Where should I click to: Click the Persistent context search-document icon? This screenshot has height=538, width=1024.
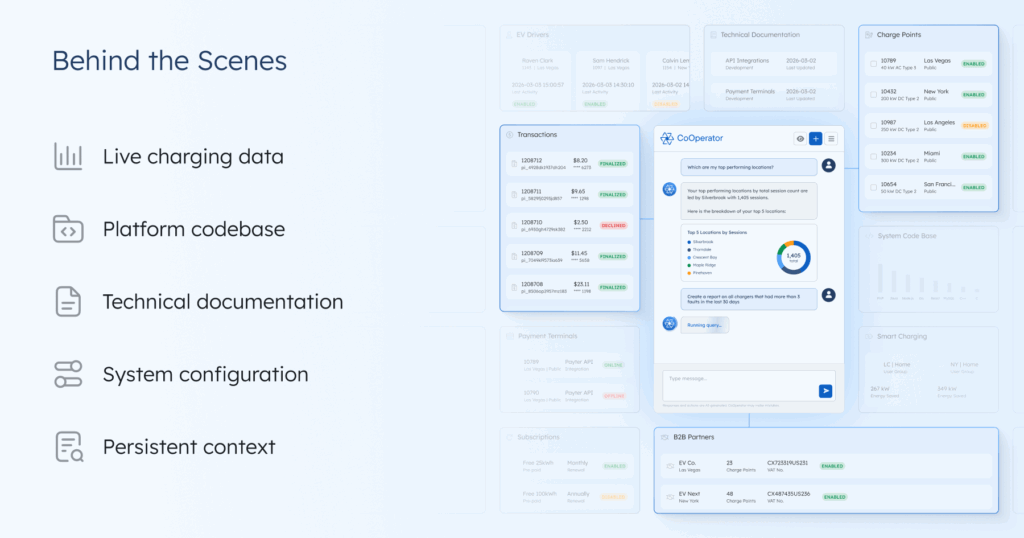click(69, 447)
